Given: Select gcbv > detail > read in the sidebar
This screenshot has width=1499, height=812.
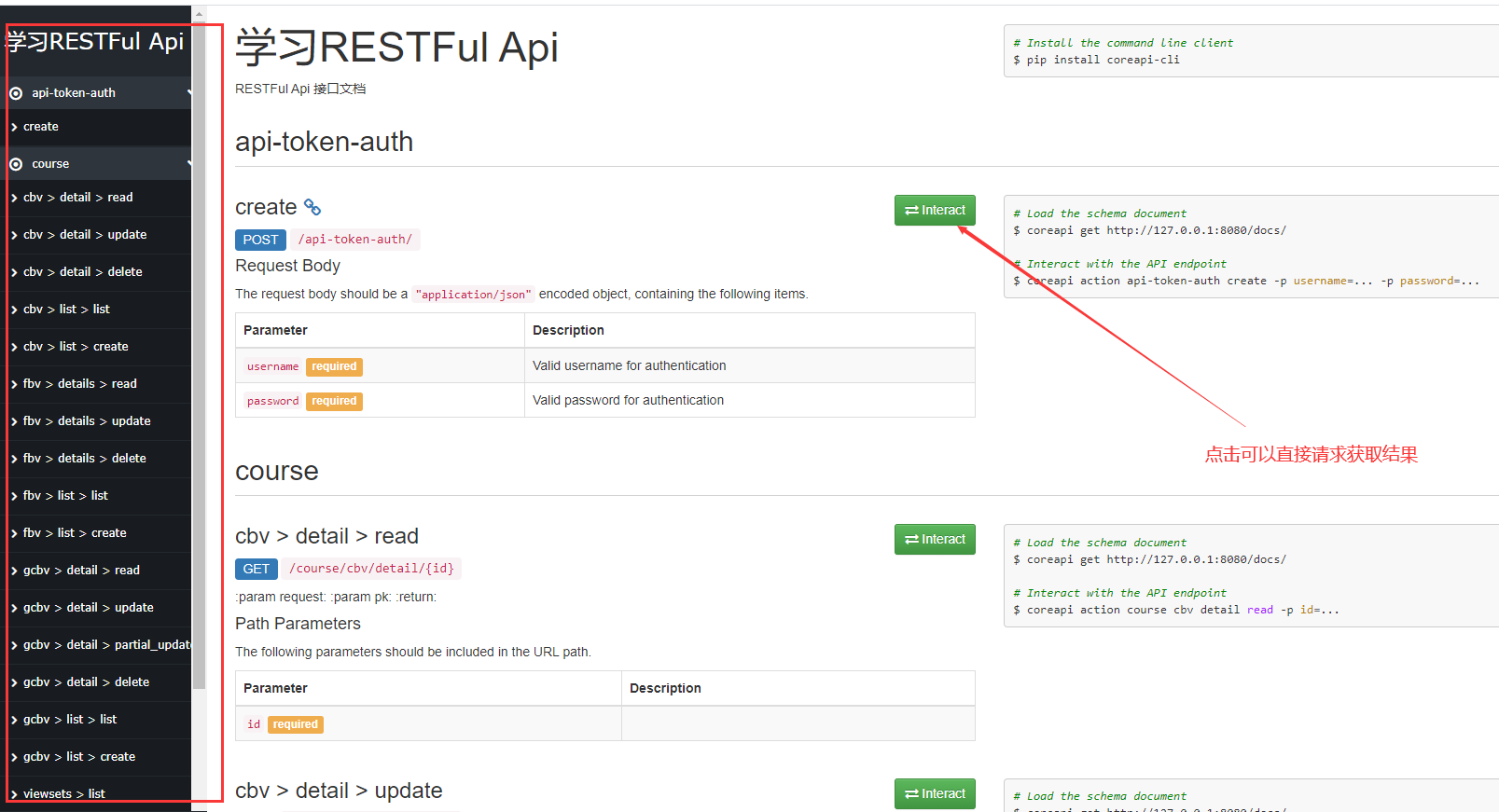Looking at the screenshot, I should coord(81,571).
